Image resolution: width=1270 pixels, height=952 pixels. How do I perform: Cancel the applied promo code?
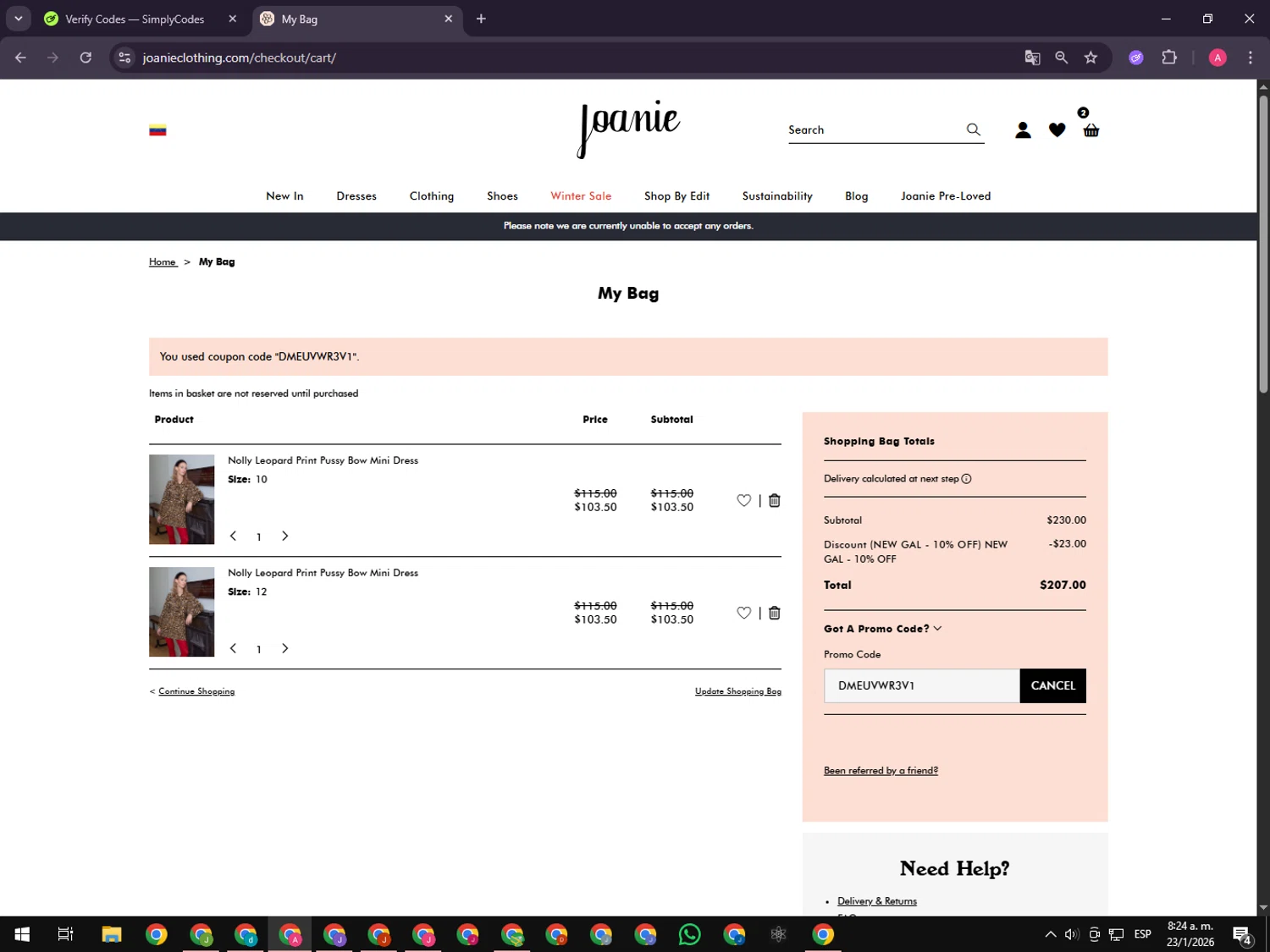pos(1052,685)
